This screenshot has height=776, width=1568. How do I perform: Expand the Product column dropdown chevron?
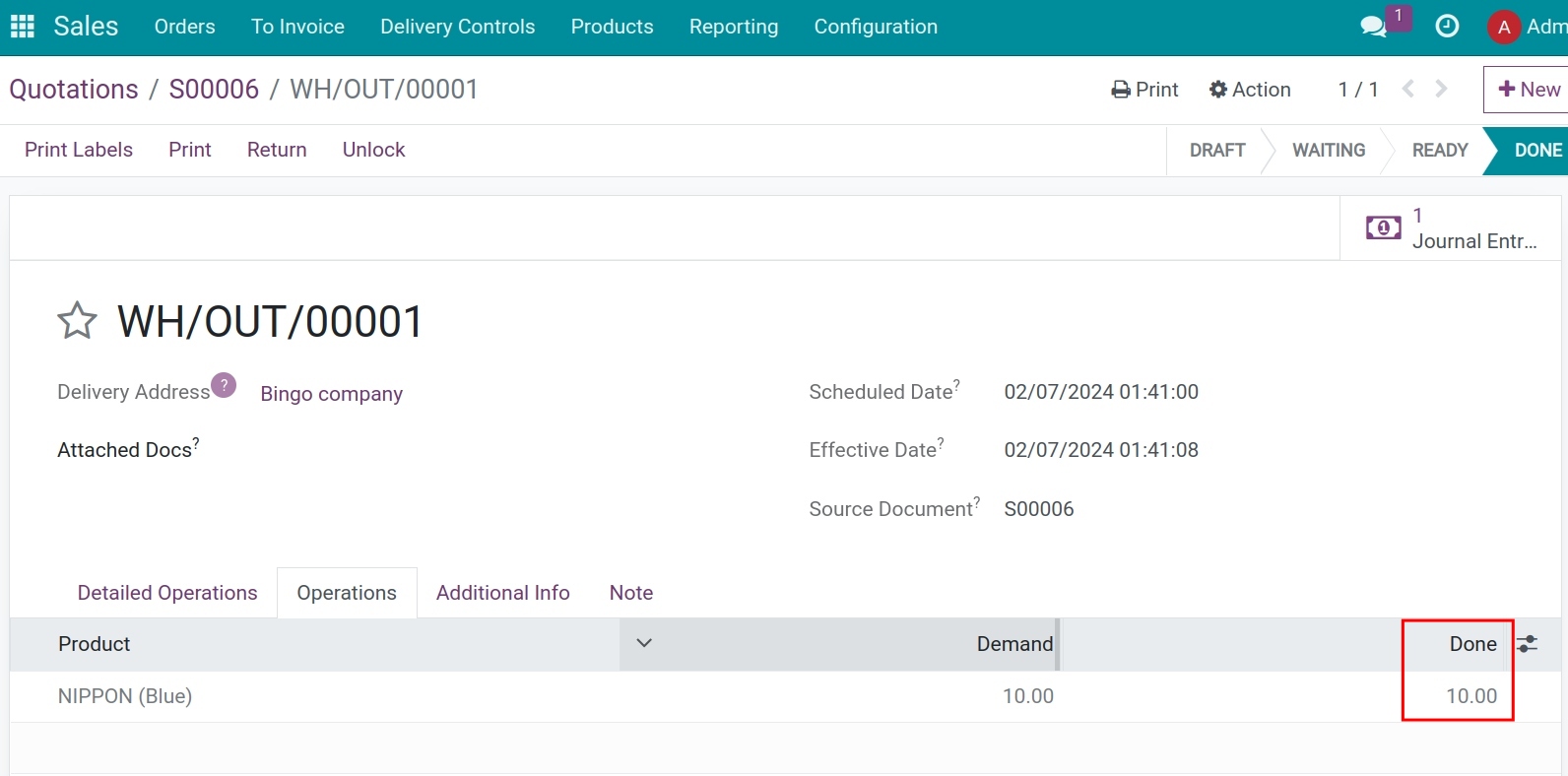pos(644,643)
